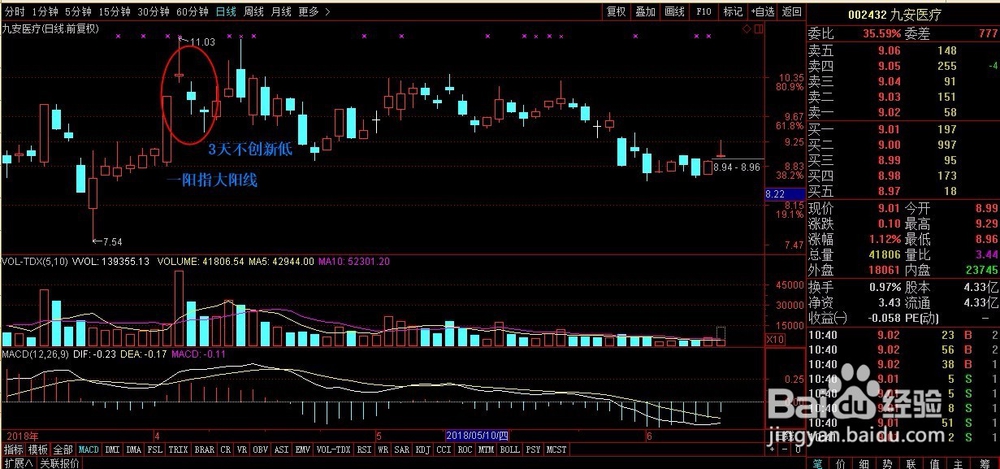Image resolution: width=1000 pixels, height=469 pixels.
Task: Select the SAR indicator
Action: click(402, 450)
